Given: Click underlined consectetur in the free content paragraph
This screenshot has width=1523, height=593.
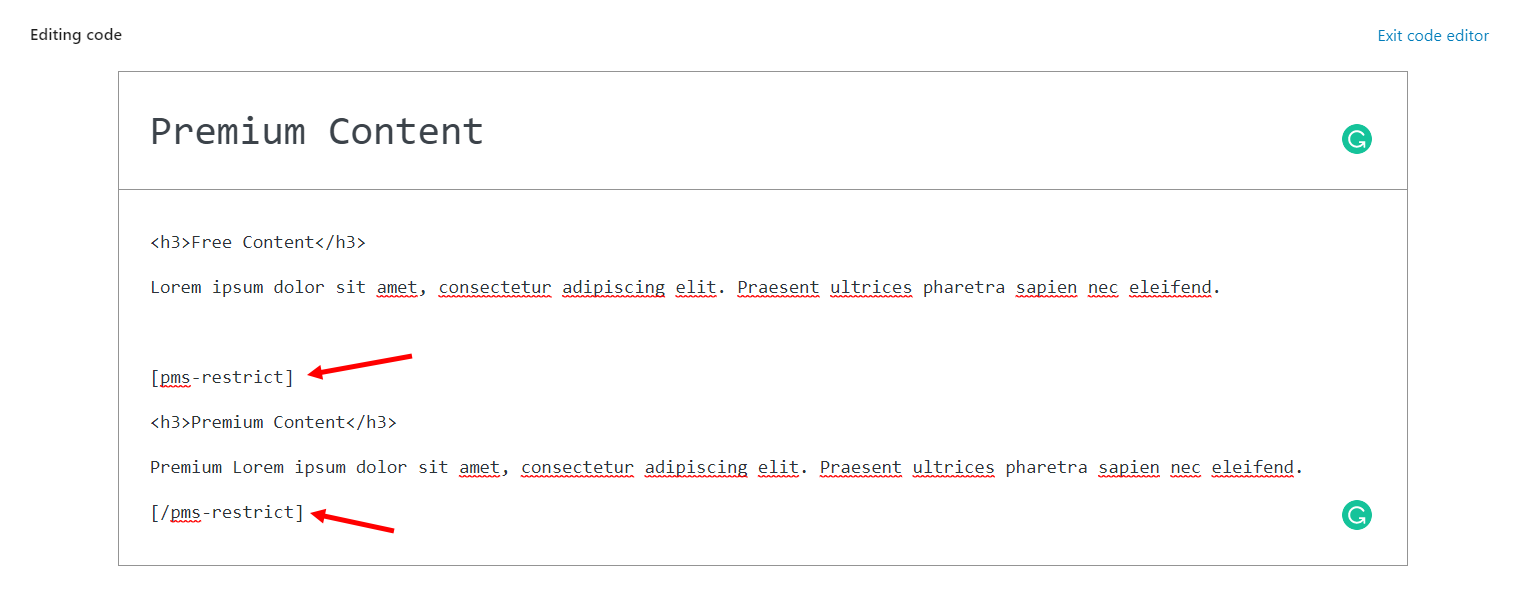Looking at the screenshot, I should (x=494, y=287).
